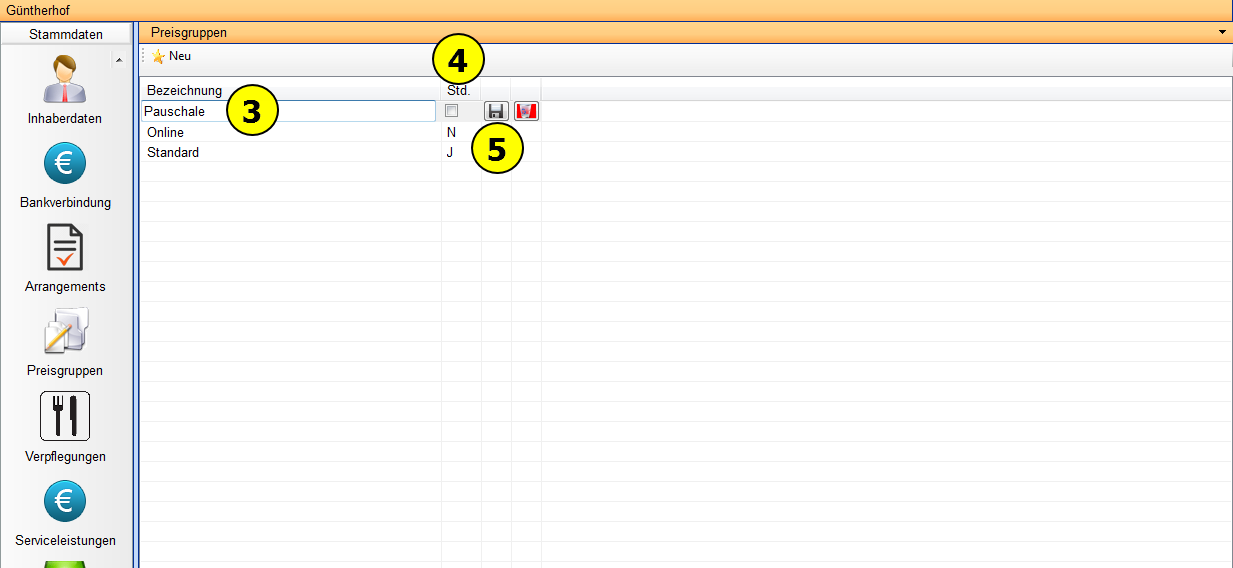Go to the Arrangements icon
This screenshot has height=568, width=1233.
tap(64, 248)
